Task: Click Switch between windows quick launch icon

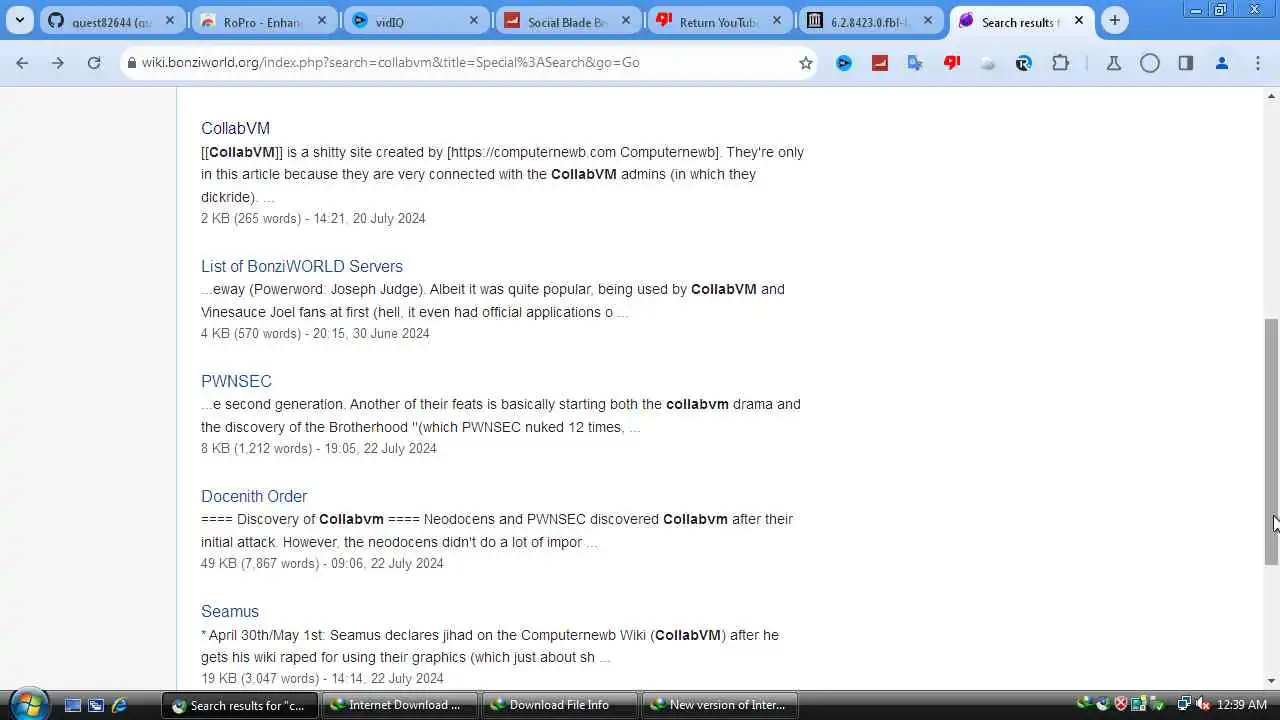Action: click(96, 705)
